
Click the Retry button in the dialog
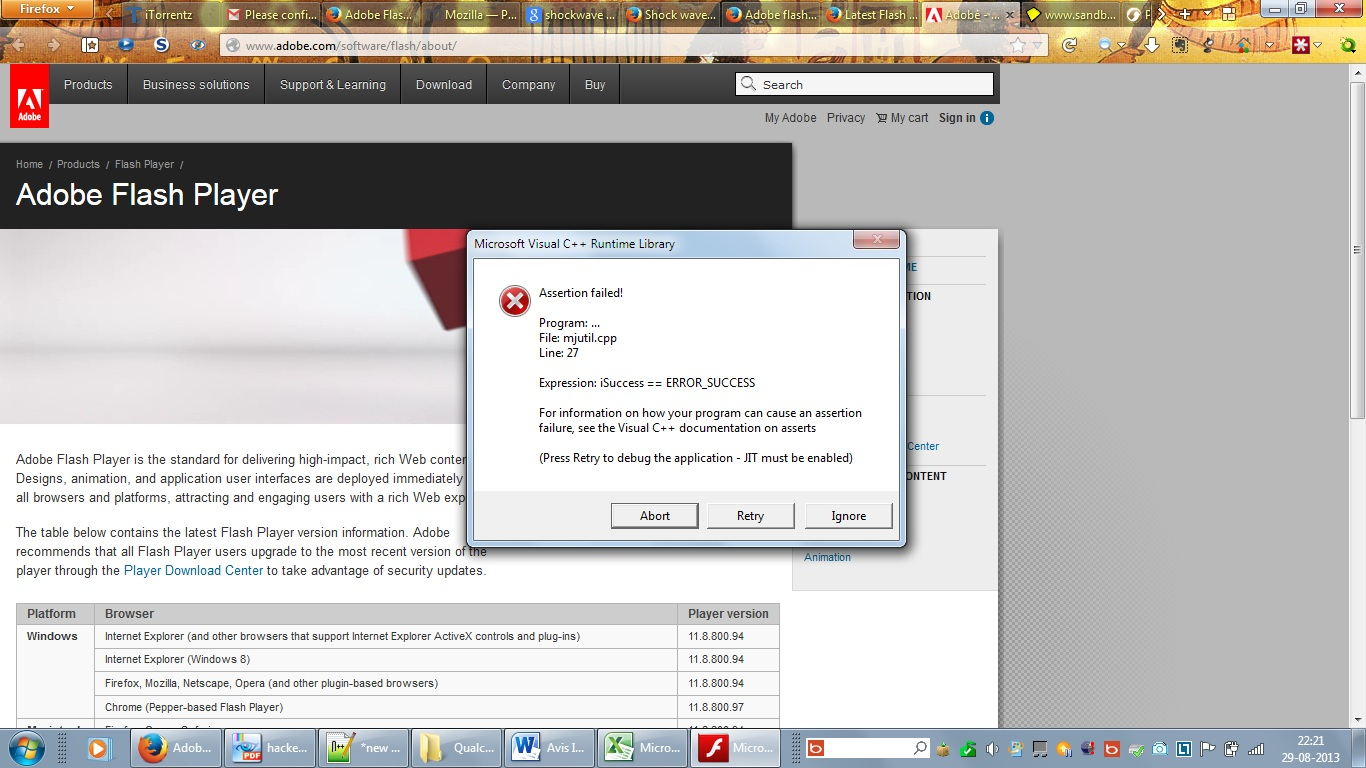(x=750, y=516)
